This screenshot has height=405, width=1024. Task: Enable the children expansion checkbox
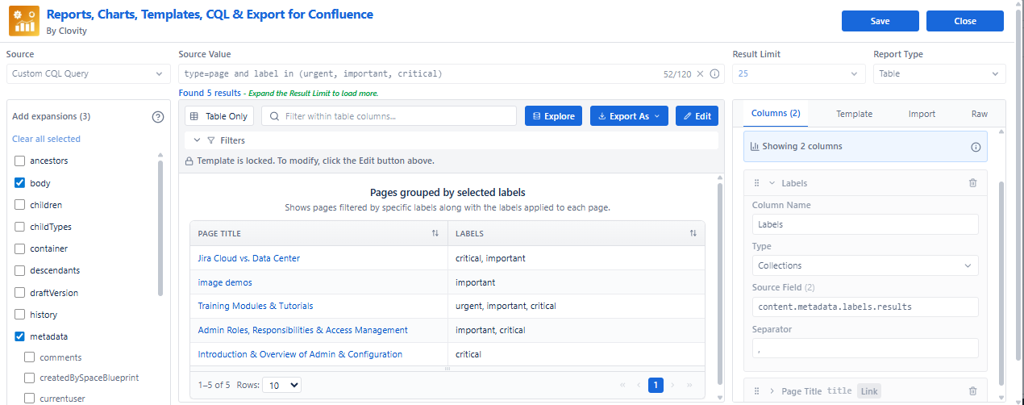(20, 205)
